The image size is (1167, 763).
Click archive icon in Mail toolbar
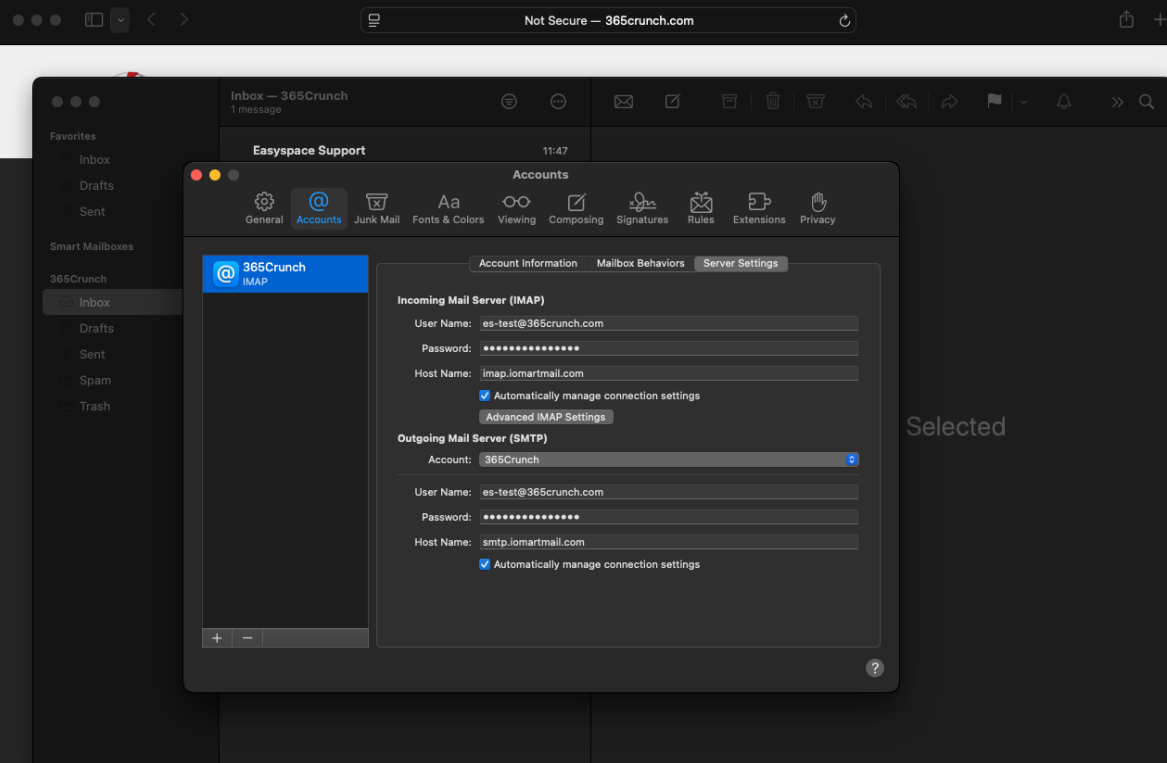(729, 101)
